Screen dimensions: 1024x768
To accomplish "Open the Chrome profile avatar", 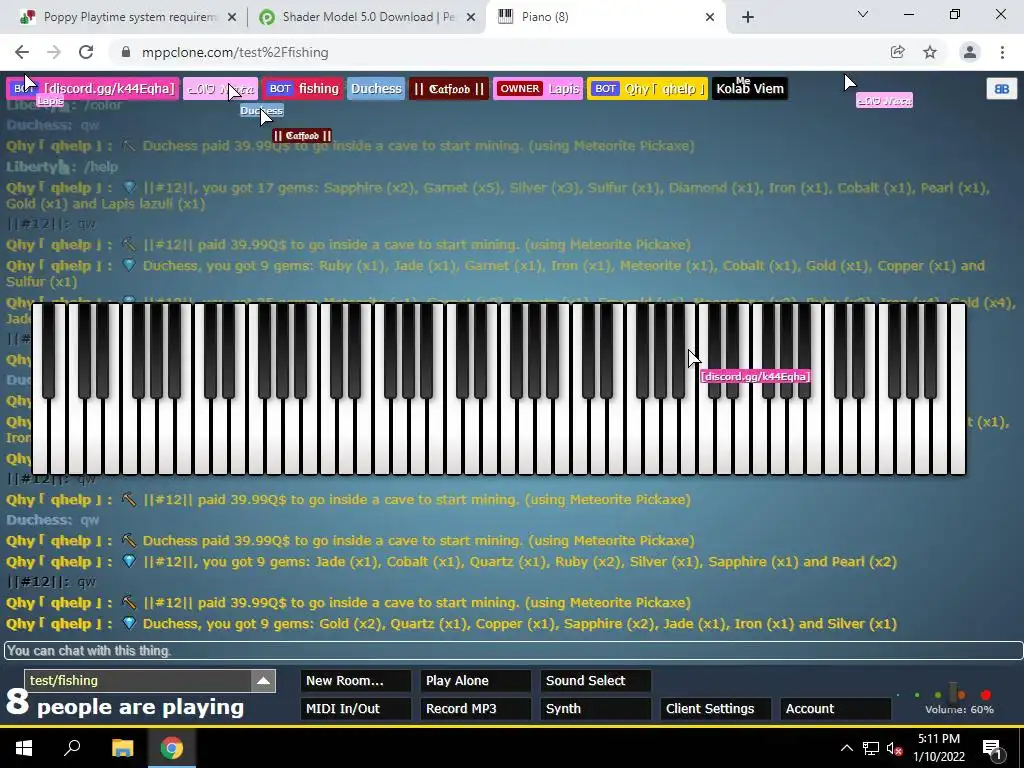I will pyautogui.click(x=970, y=52).
